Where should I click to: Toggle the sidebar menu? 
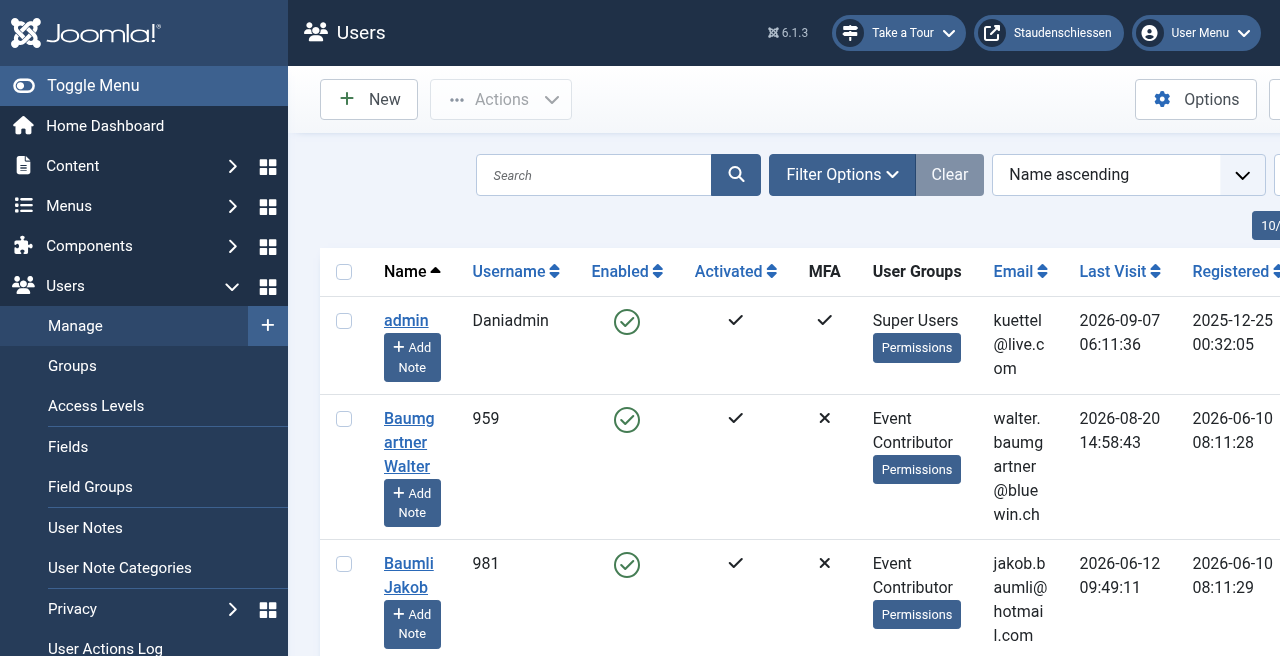144,86
